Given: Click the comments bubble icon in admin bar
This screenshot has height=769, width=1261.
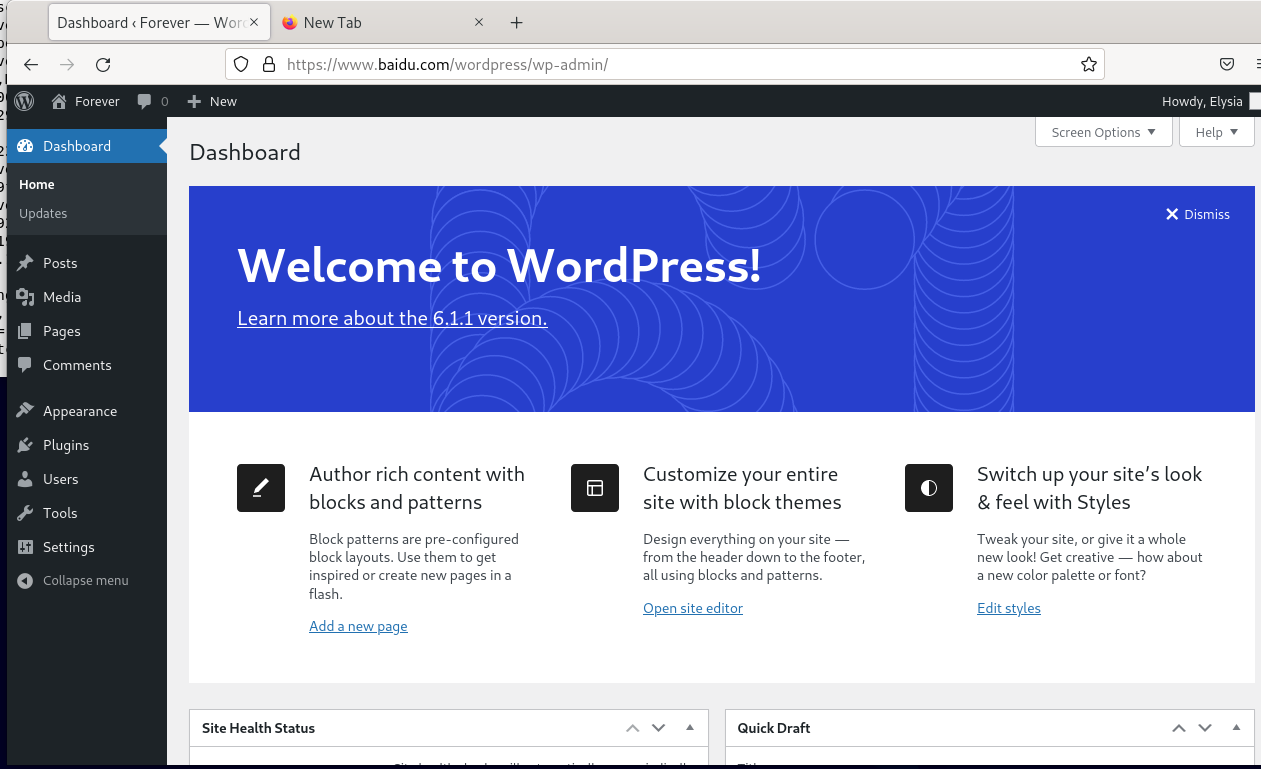Looking at the screenshot, I should [x=145, y=101].
